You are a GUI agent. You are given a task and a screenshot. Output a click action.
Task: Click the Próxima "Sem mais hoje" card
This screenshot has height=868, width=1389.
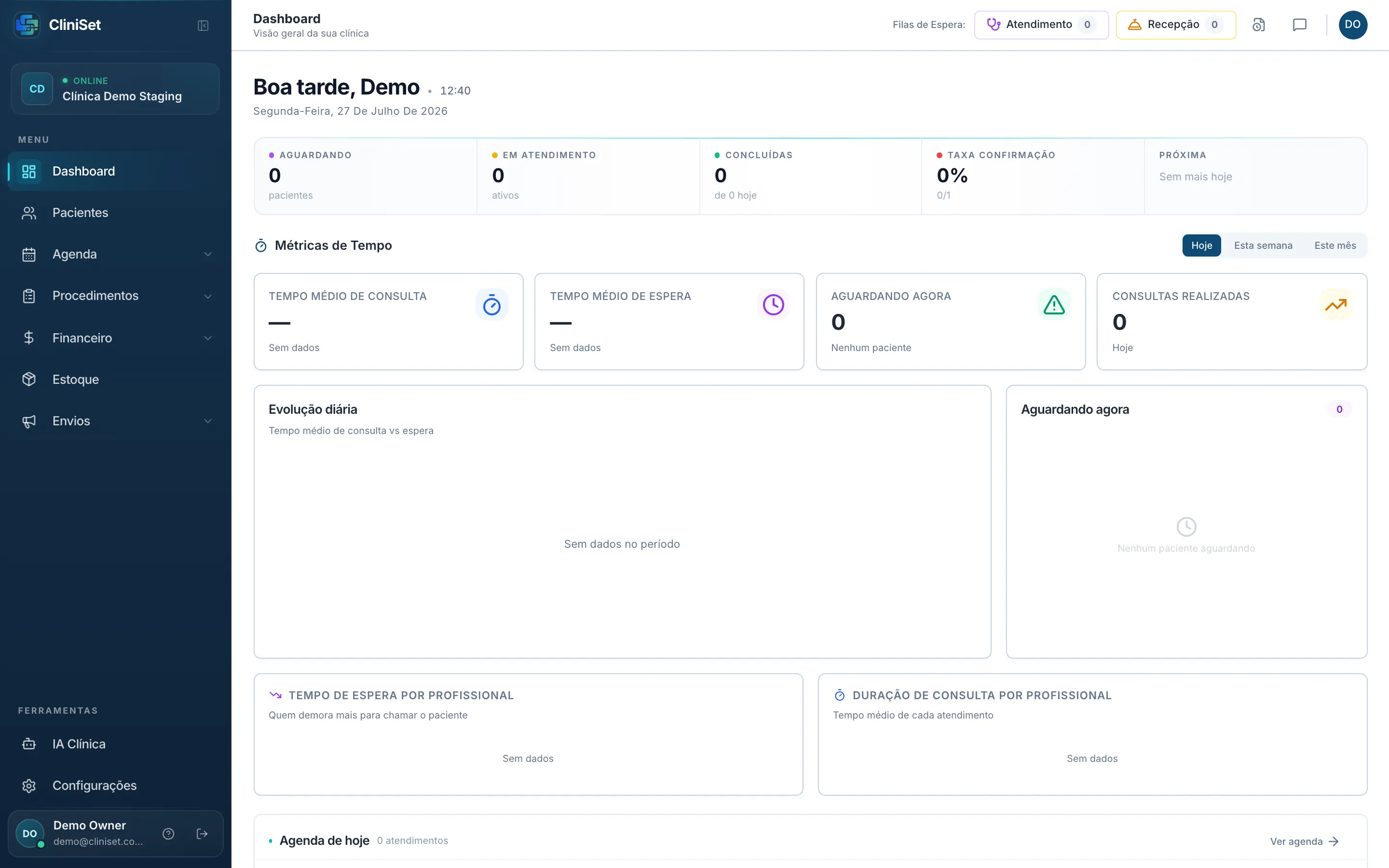pos(1255,176)
